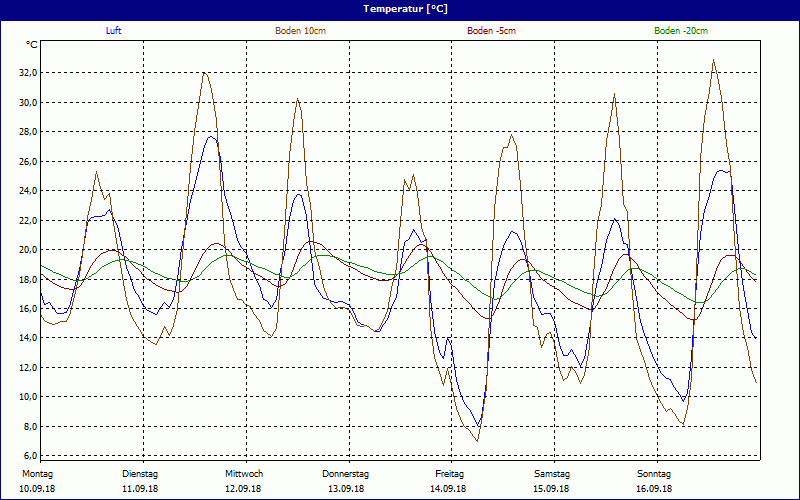Click the date '15.09.18'
Viewport: 800px width, 500px height.
pos(552,489)
